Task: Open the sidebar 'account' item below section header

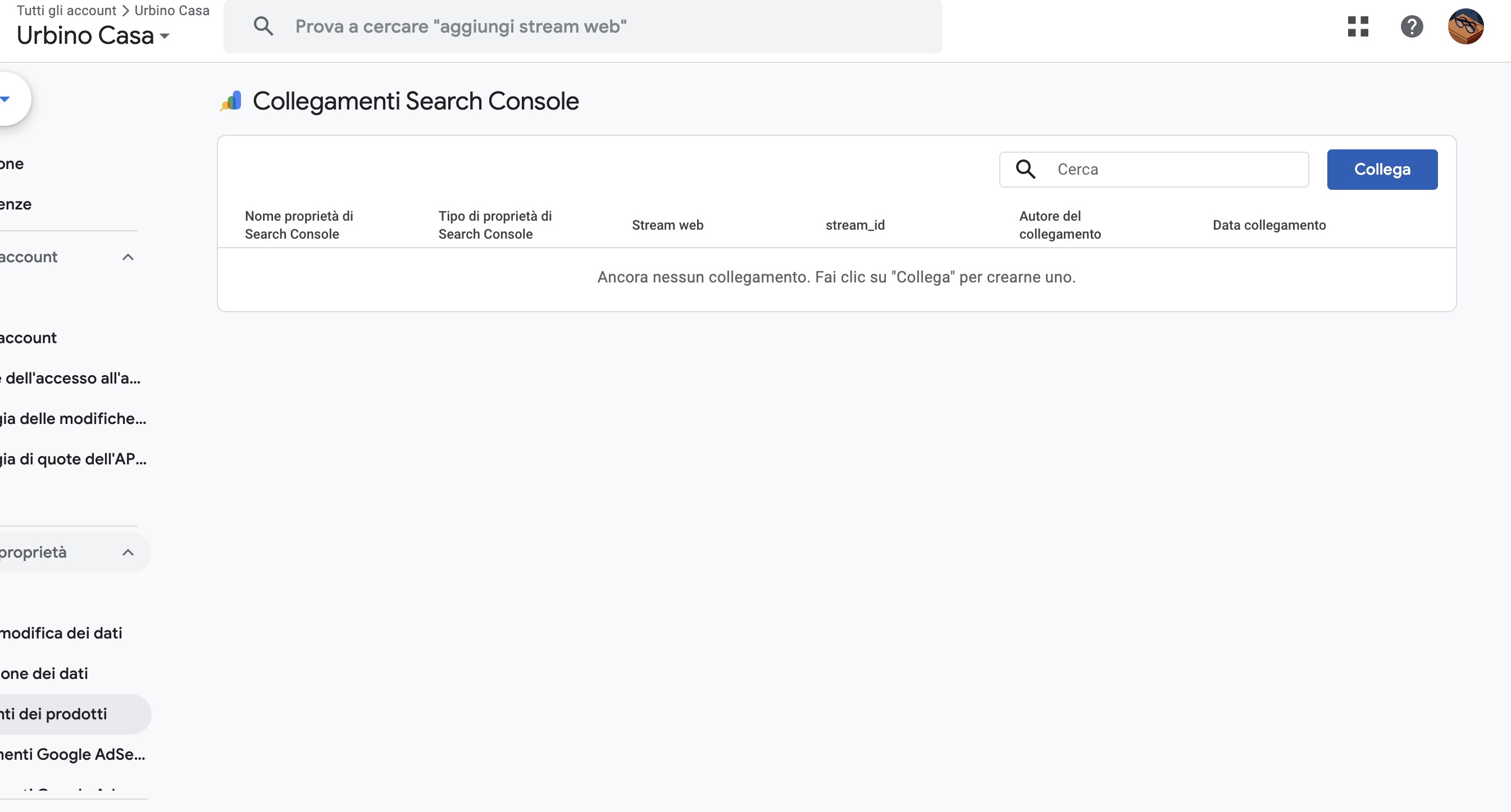Action: click(28, 338)
